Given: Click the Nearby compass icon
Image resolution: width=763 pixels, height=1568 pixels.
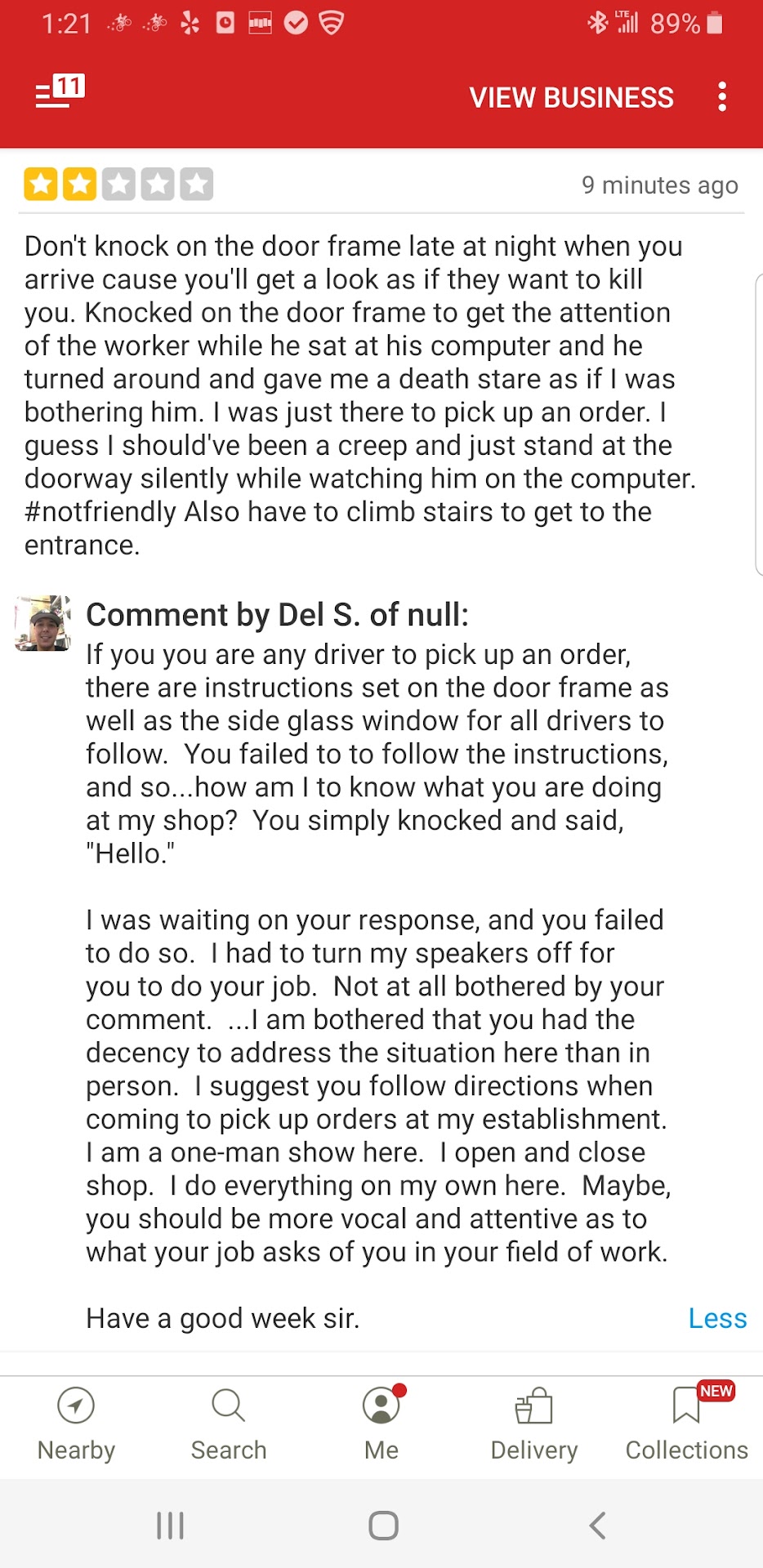Looking at the screenshot, I should coord(76,1406).
